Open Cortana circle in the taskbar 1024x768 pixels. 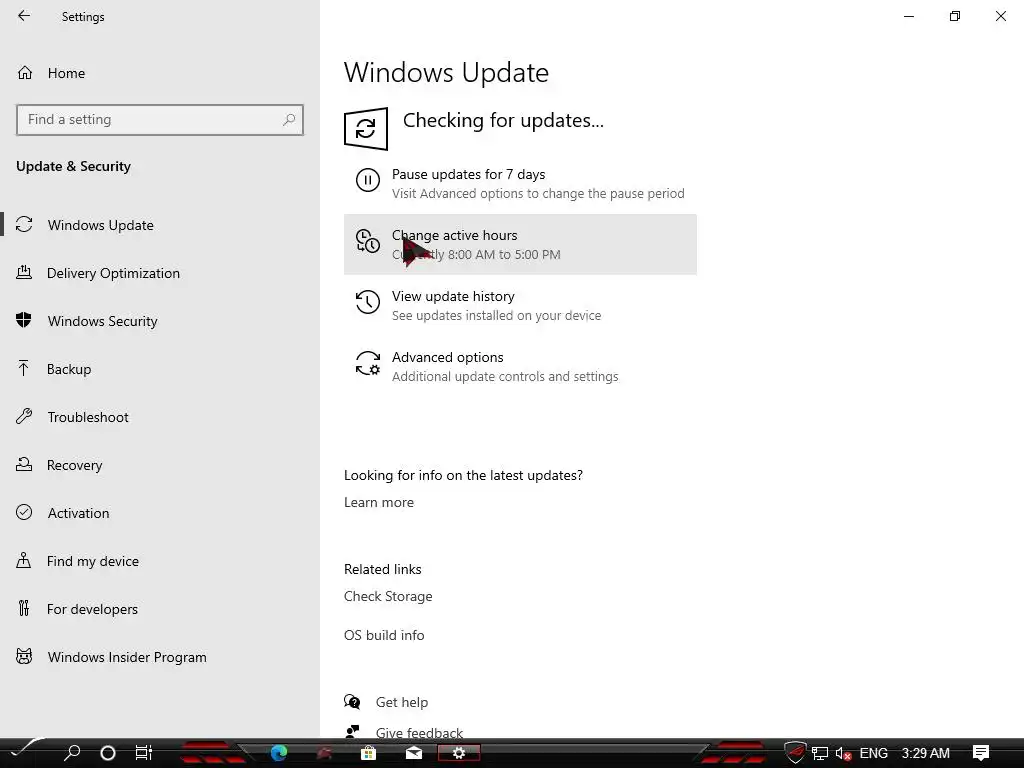point(108,753)
